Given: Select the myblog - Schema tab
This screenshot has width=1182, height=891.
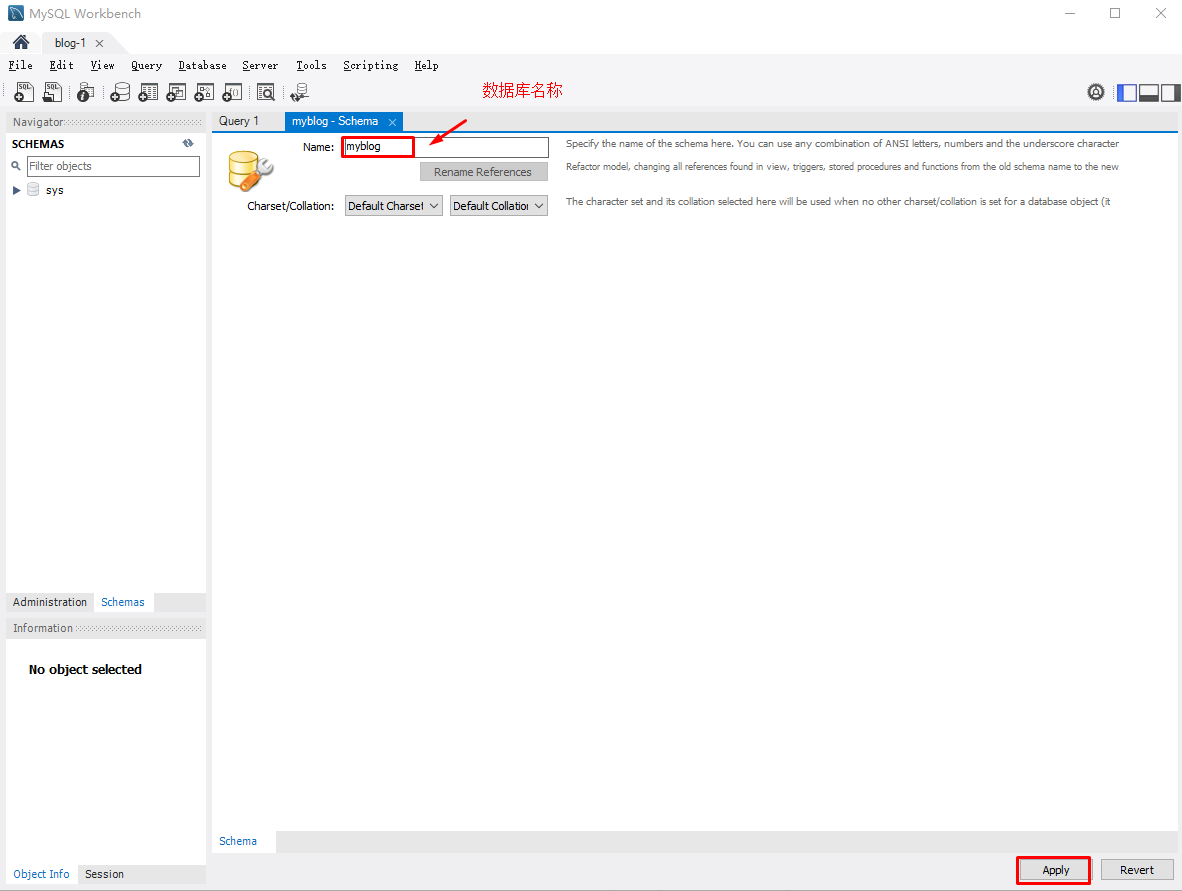Looking at the screenshot, I should pyautogui.click(x=335, y=121).
